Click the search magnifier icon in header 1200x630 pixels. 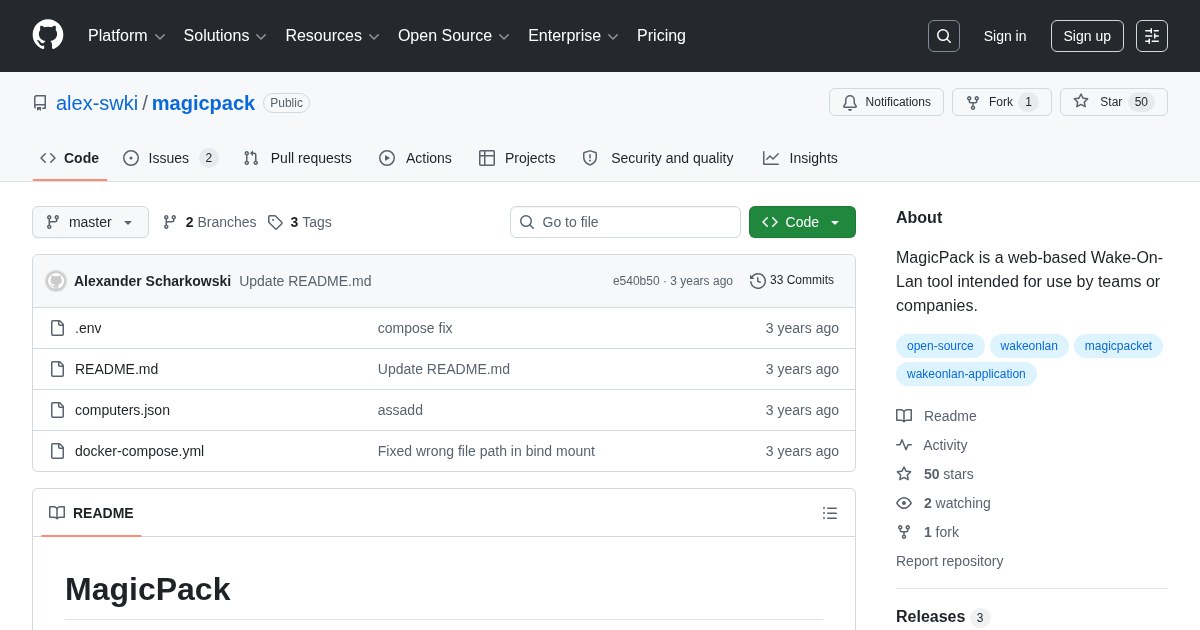pos(944,36)
